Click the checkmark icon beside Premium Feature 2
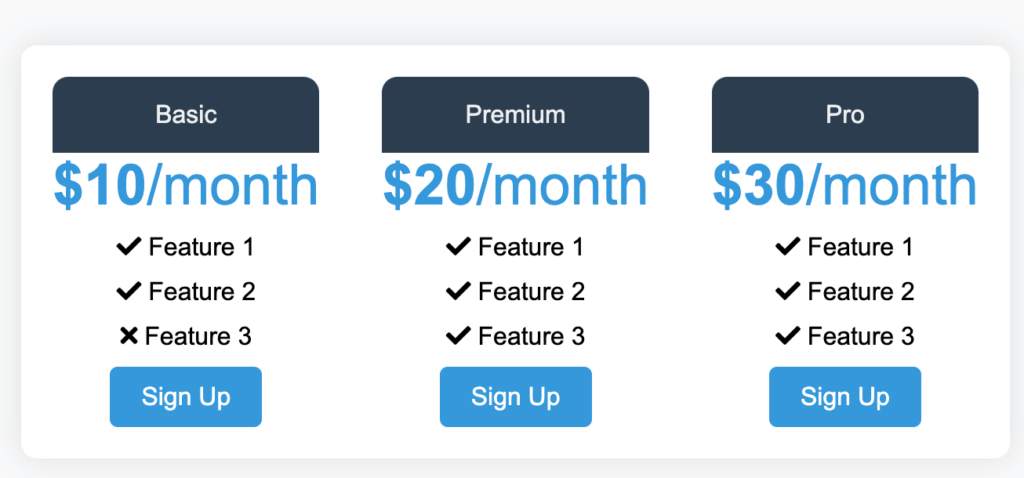 click(458, 291)
